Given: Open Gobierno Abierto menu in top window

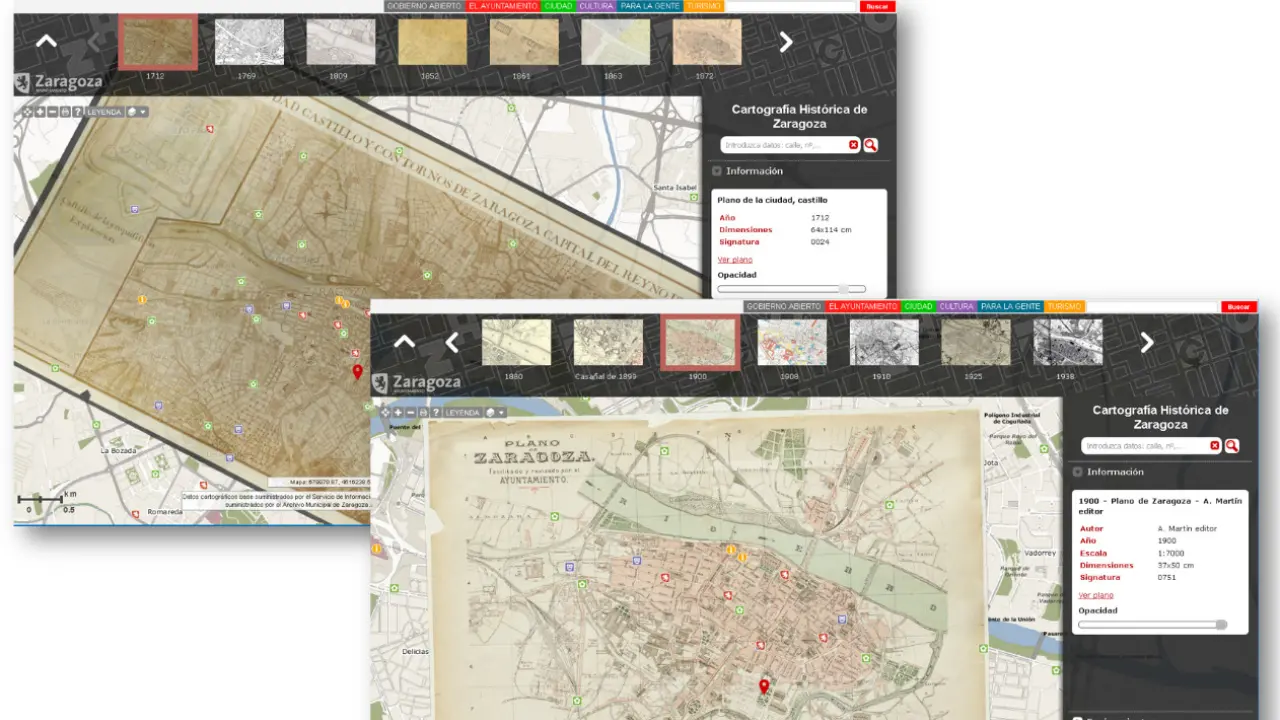Looking at the screenshot, I should point(425,6).
